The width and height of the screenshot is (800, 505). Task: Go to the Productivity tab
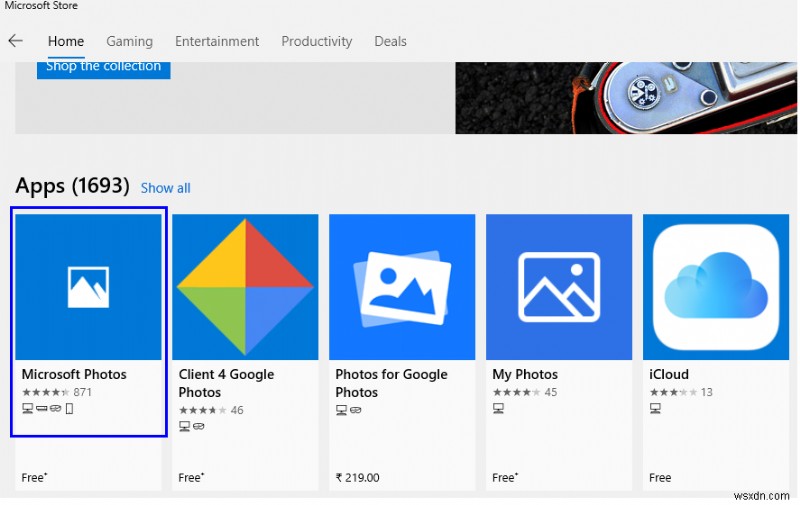[316, 41]
